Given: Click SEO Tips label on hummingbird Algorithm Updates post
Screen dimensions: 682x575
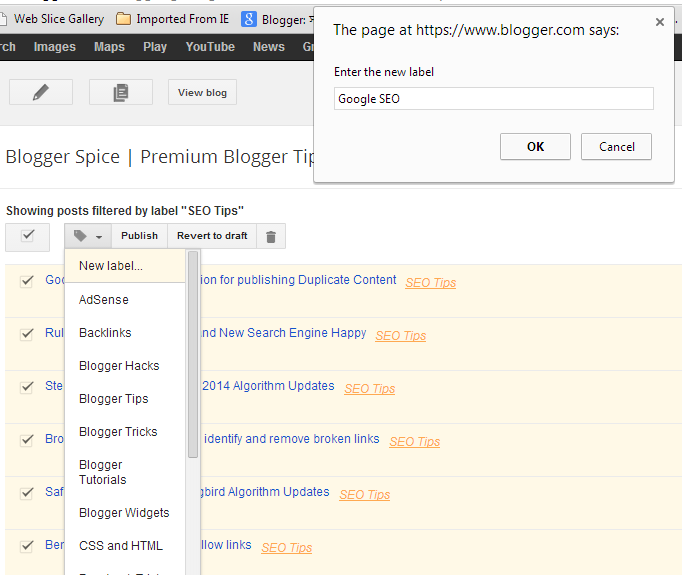Looking at the screenshot, I should 364,495.
